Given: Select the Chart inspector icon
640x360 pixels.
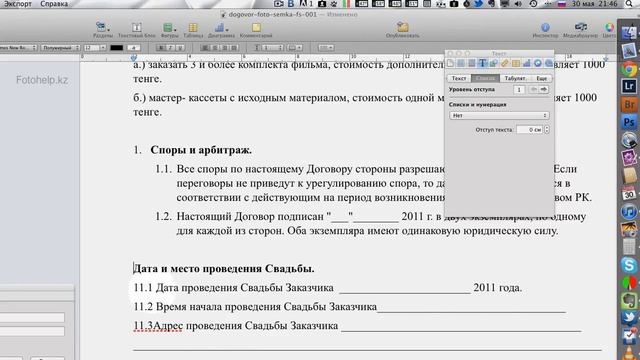Looking at the screenshot, I should coord(527,63).
